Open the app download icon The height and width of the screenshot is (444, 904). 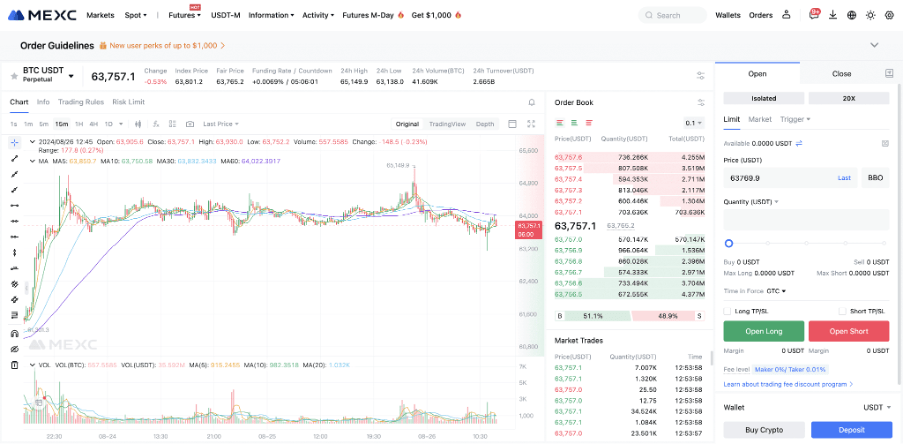[x=833, y=15]
